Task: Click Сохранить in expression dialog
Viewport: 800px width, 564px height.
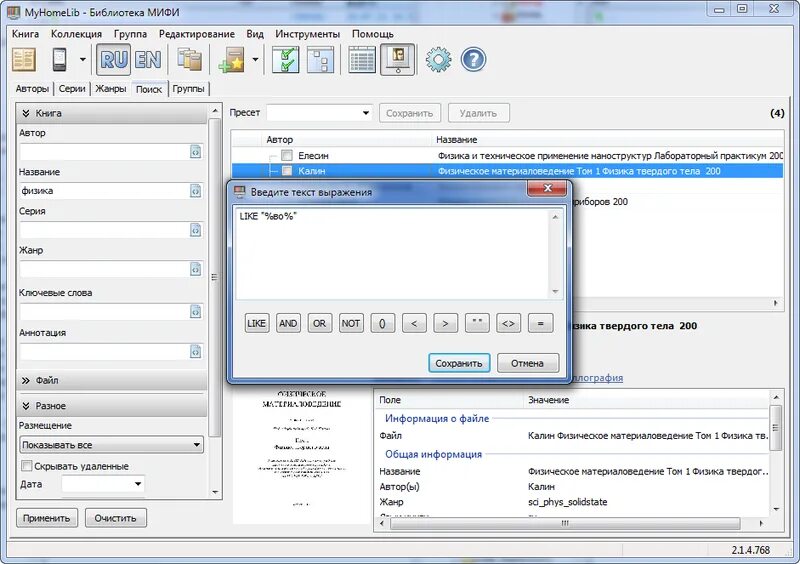Action: click(459, 363)
